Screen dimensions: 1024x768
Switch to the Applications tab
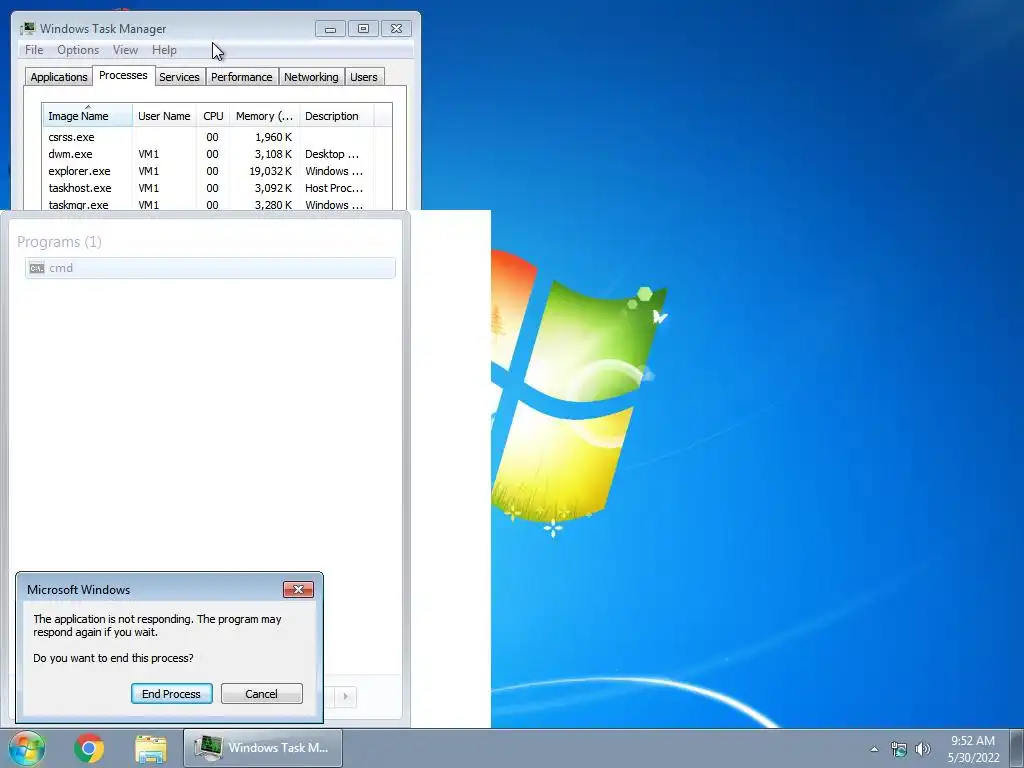(59, 77)
